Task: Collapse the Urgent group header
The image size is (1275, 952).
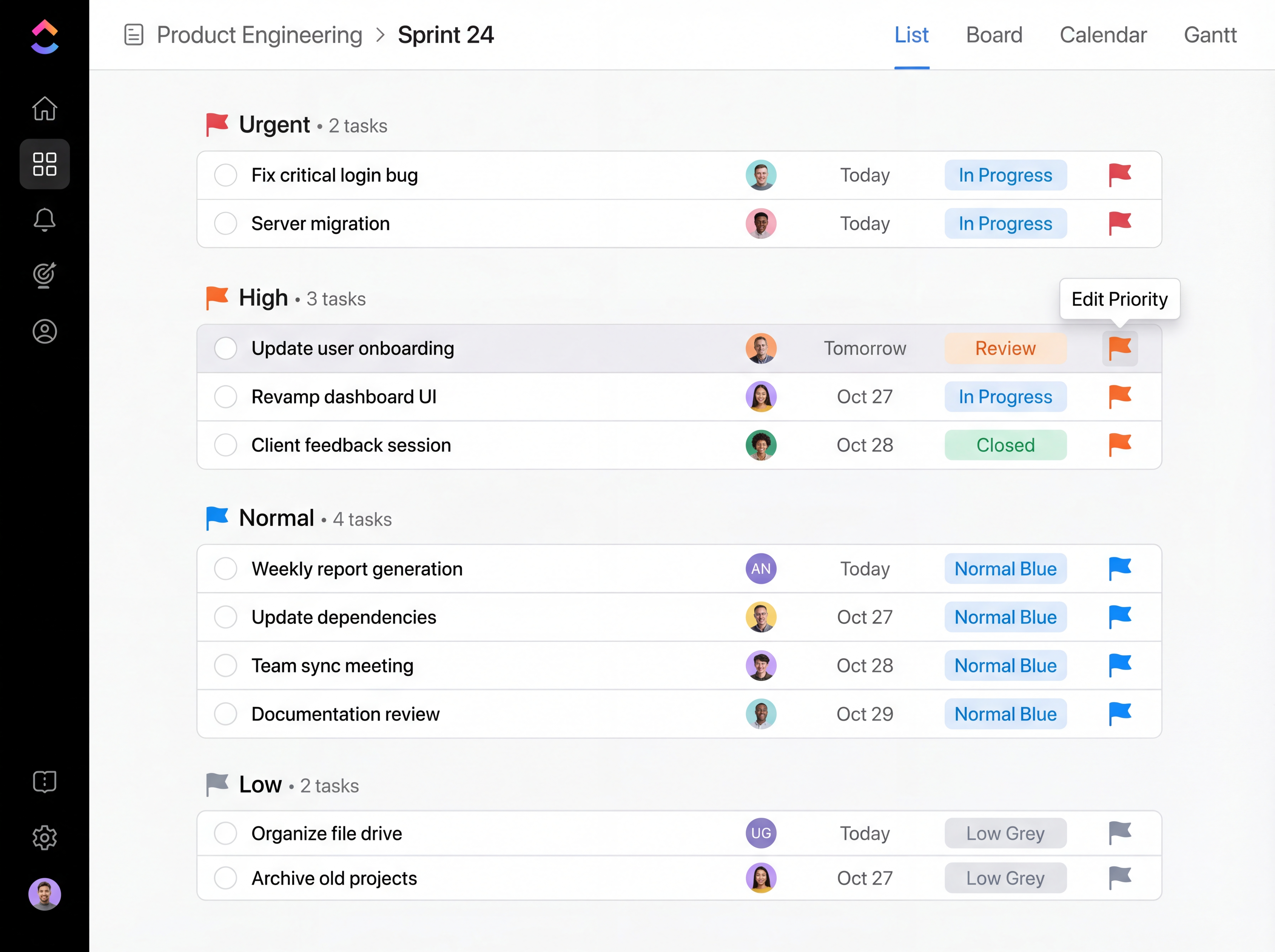Action: [274, 125]
